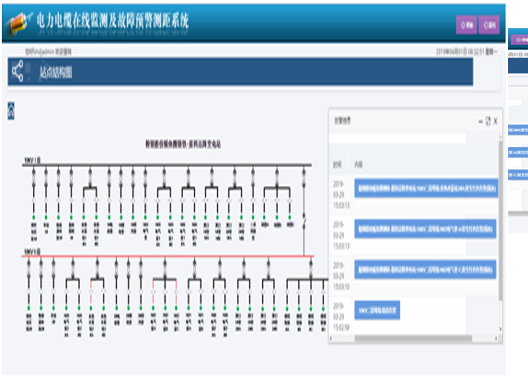Click the share icon beside 站点结构图
The image size is (528, 392).
click(18, 71)
